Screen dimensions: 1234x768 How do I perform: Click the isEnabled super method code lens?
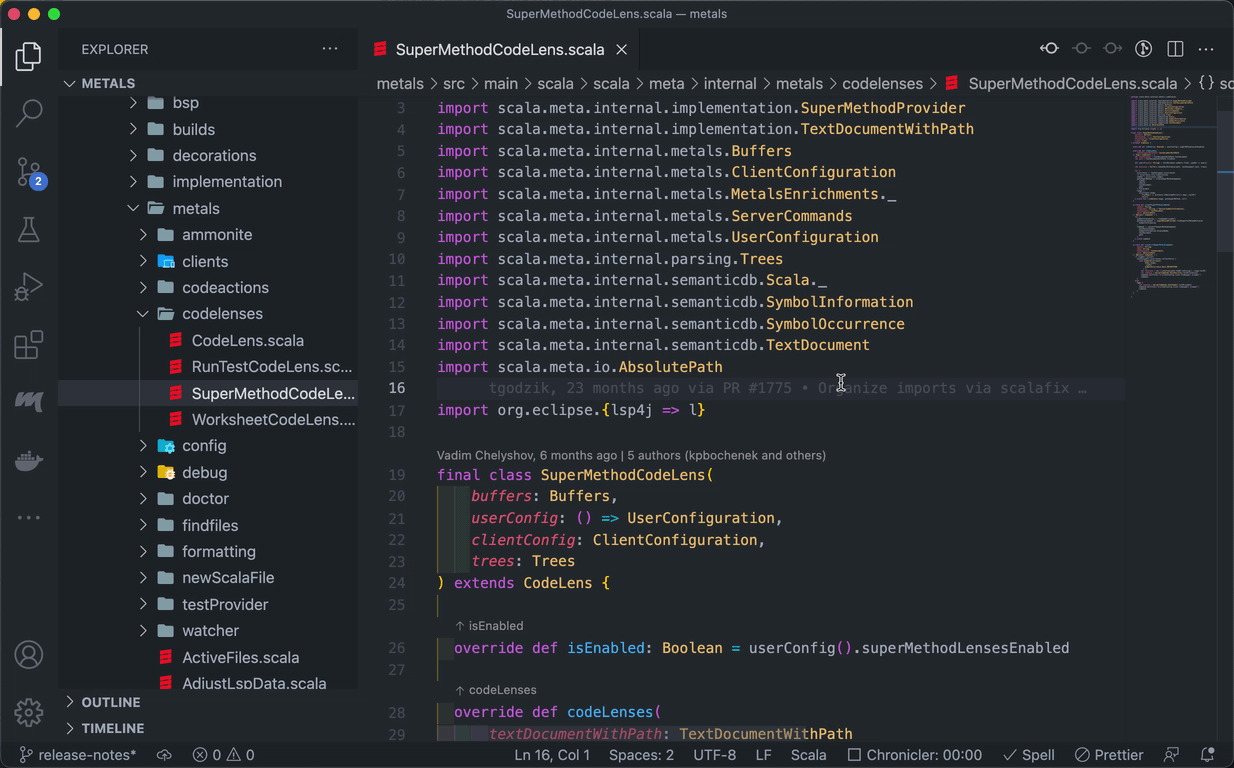(x=489, y=626)
